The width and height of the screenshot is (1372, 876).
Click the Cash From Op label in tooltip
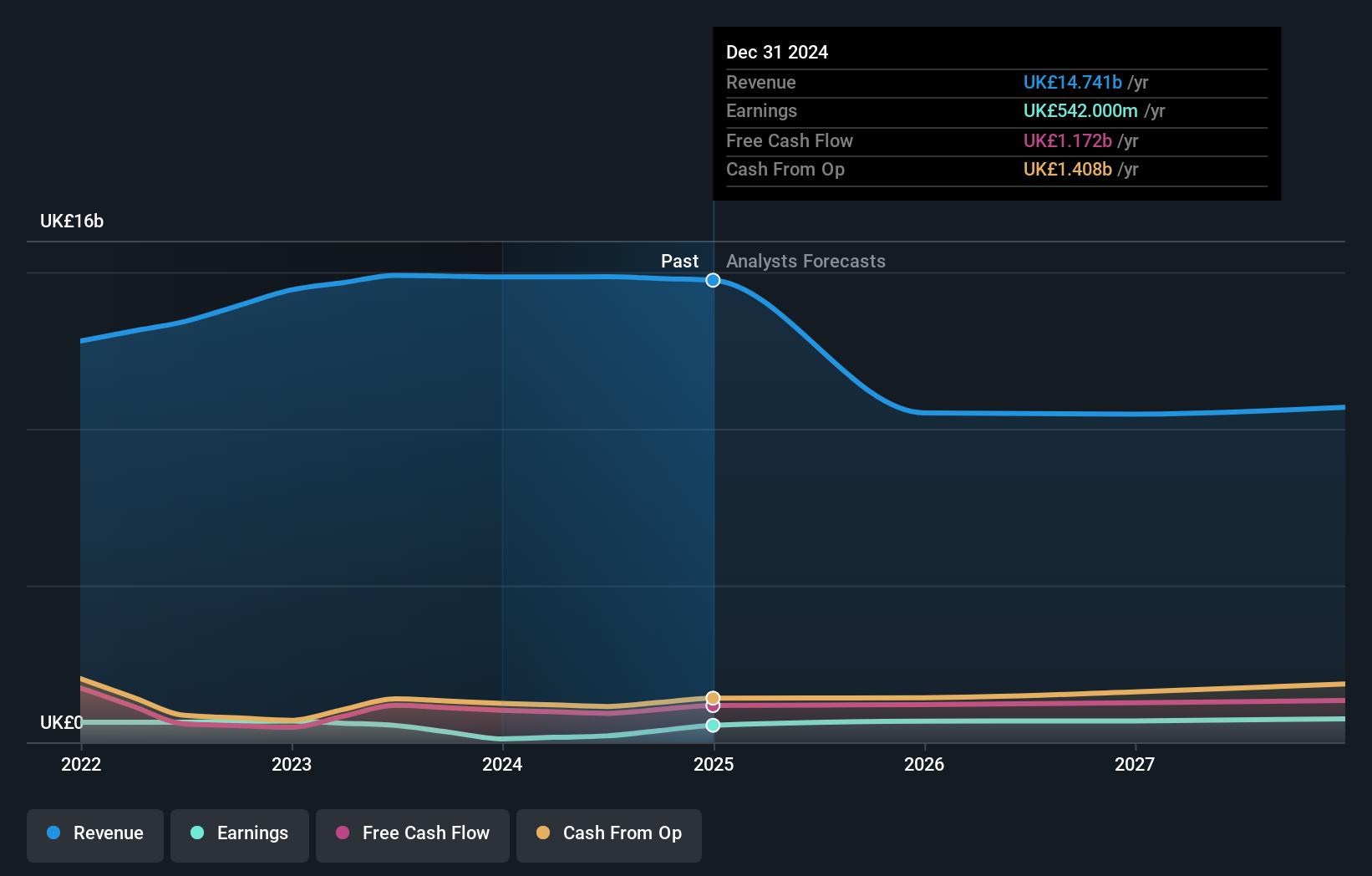(785, 169)
